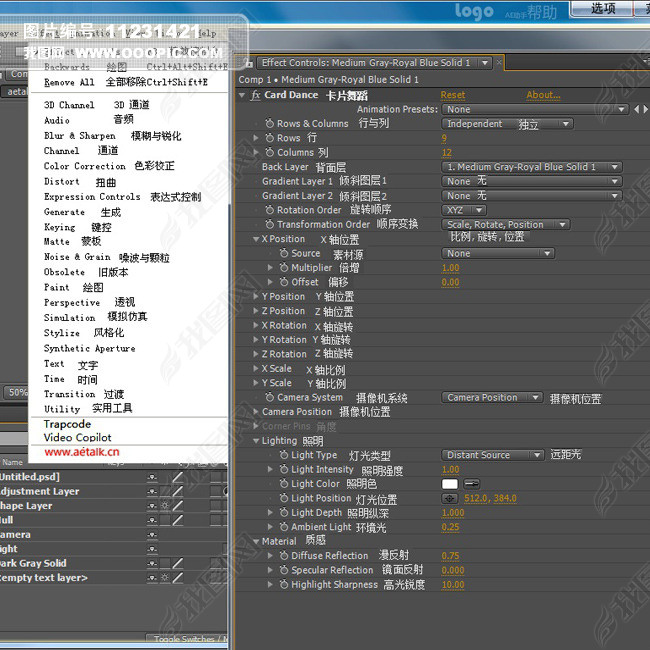The height and width of the screenshot is (650, 650).
Task: Click Reset for the Card Dance effect
Action: pyautogui.click(x=453, y=95)
